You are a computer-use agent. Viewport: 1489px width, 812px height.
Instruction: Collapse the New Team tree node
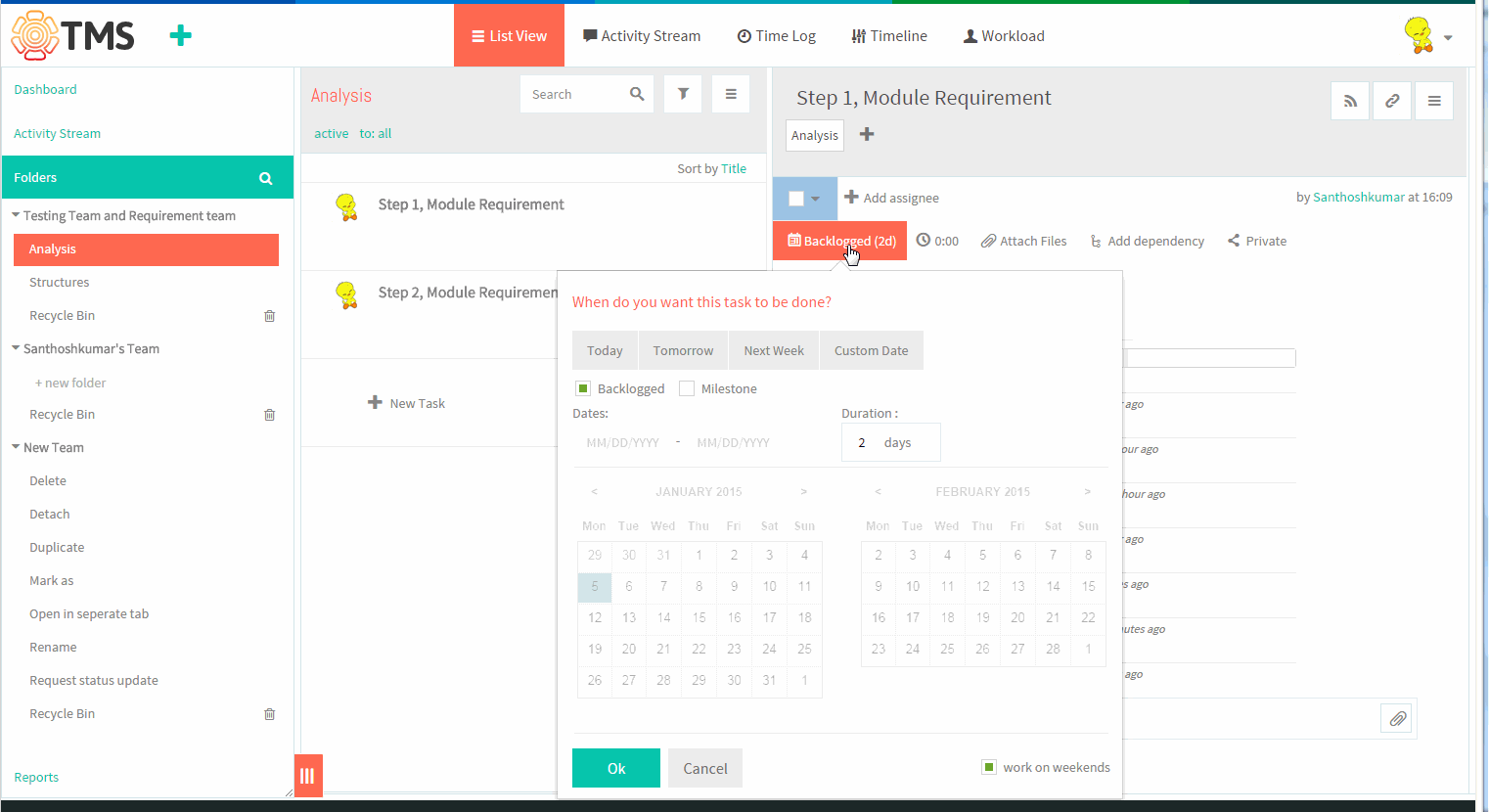pos(16,447)
